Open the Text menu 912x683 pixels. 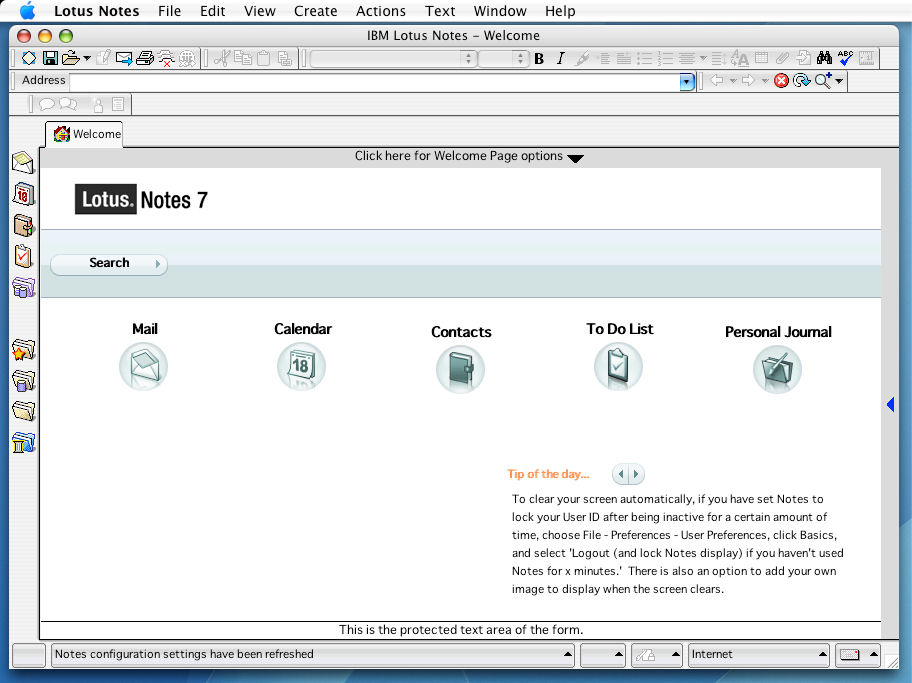click(440, 11)
